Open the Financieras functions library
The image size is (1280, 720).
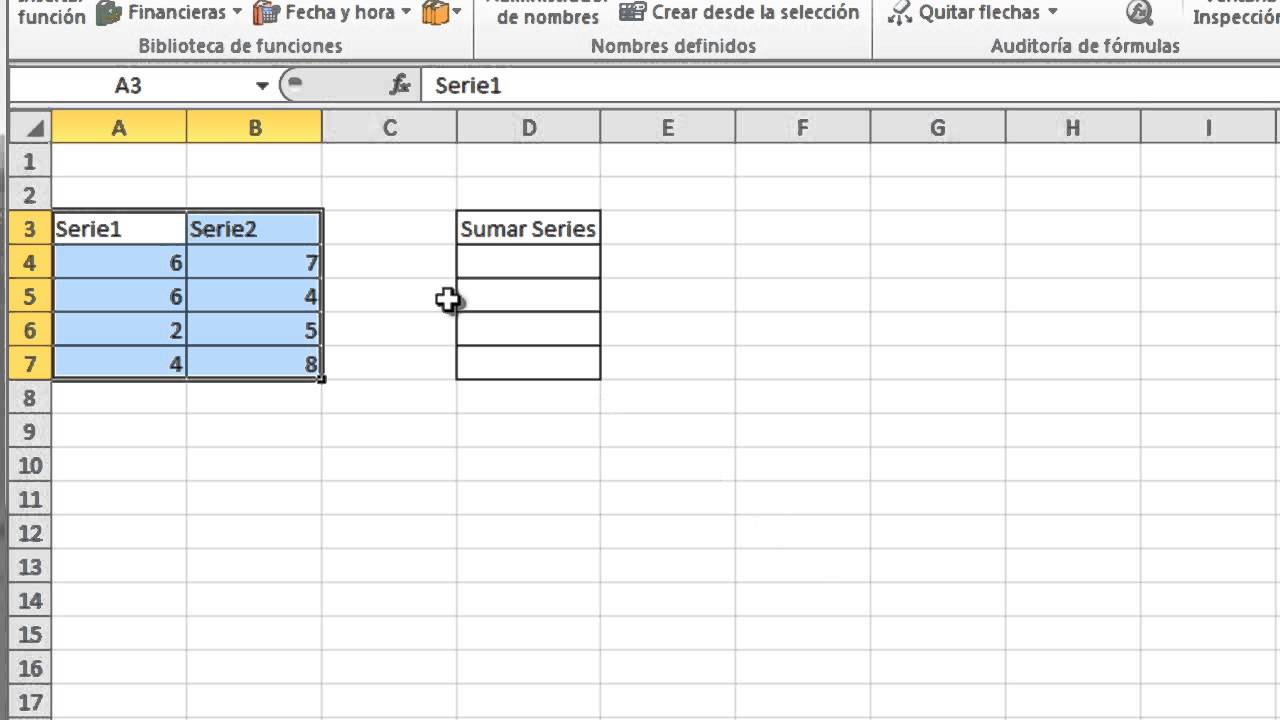[x=167, y=13]
